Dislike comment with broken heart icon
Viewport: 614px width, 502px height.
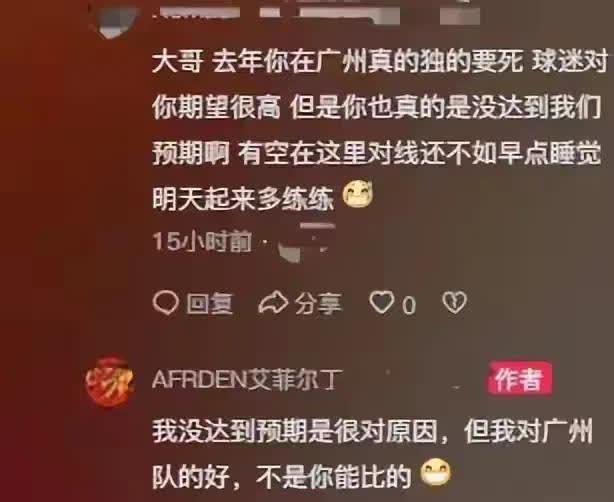pyautogui.click(x=454, y=302)
